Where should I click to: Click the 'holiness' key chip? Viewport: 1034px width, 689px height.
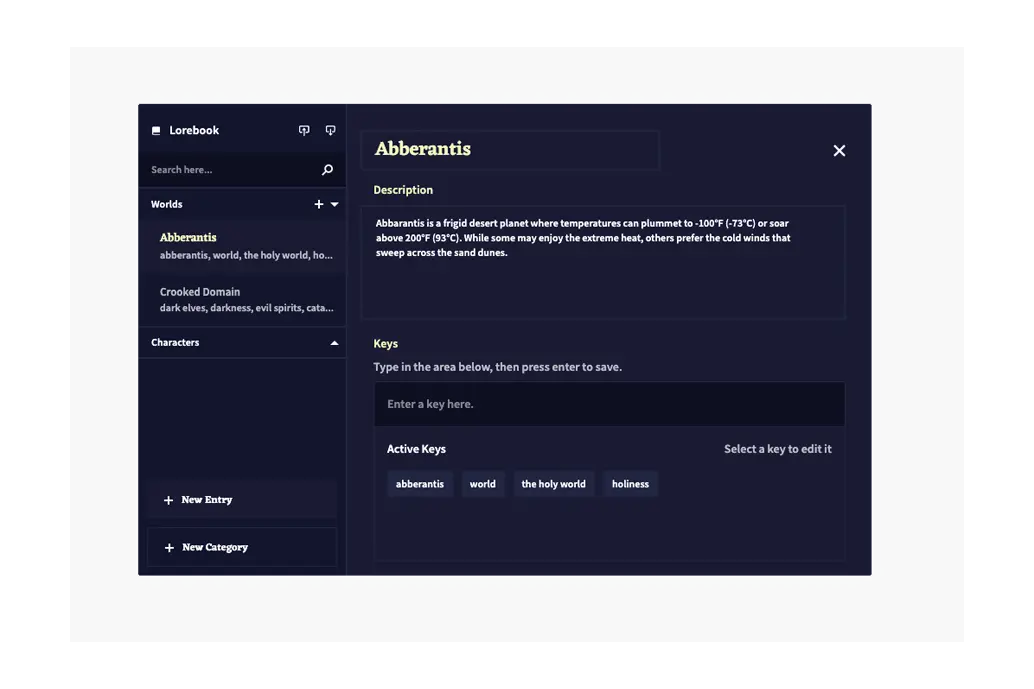pyautogui.click(x=630, y=484)
